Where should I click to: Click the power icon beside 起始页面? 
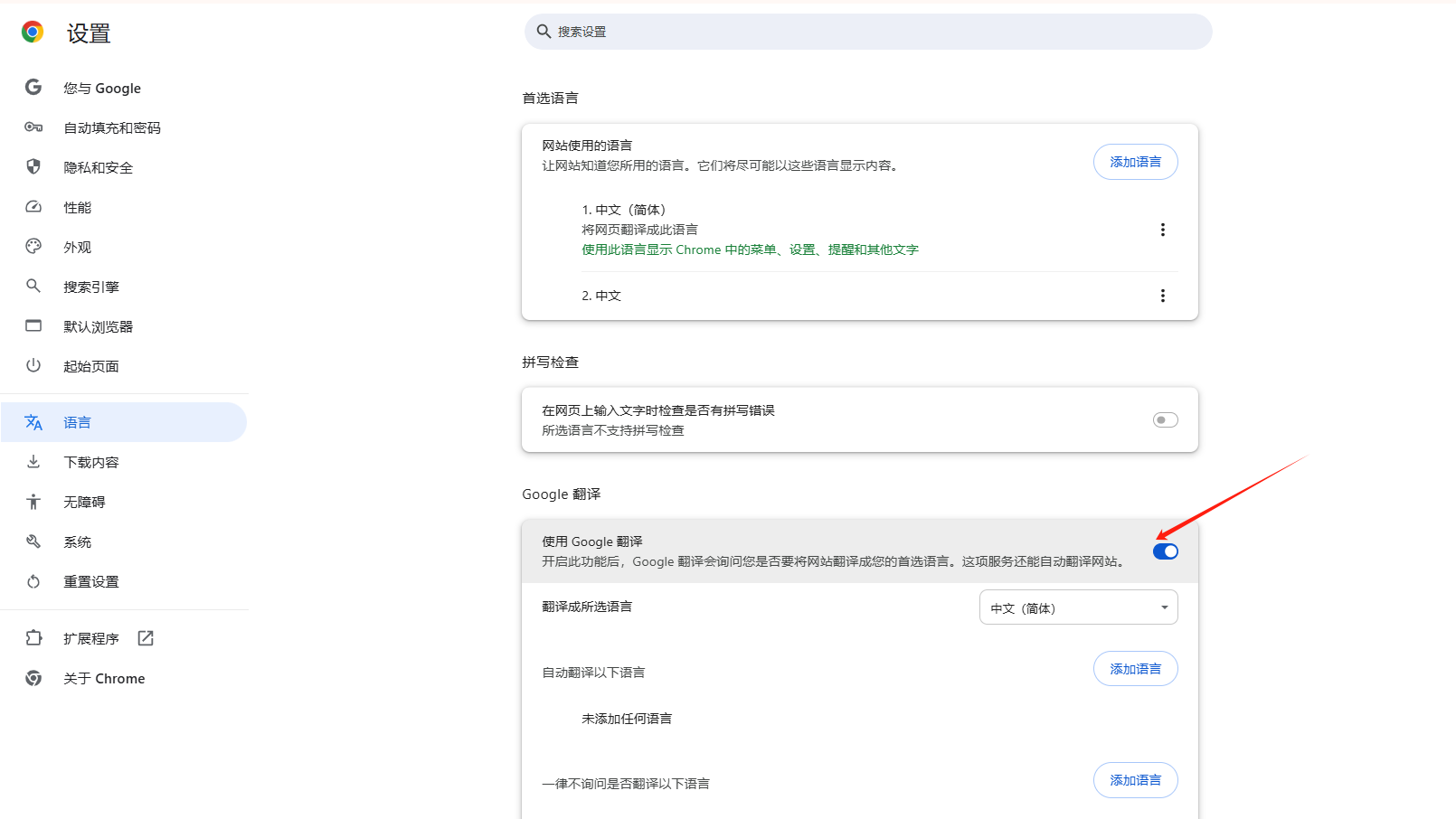(x=33, y=365)
